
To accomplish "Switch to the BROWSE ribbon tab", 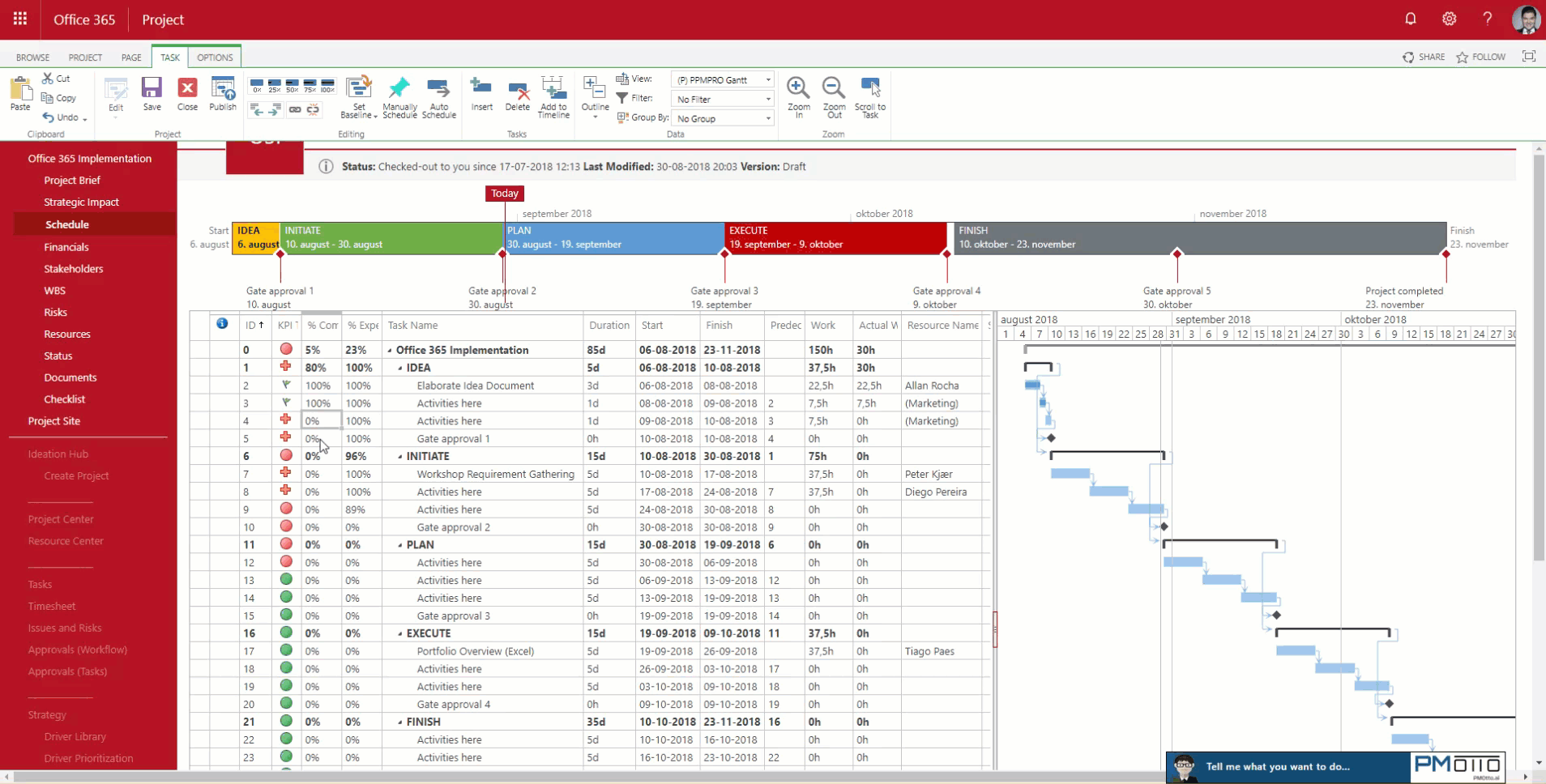I will pos(33,58).
